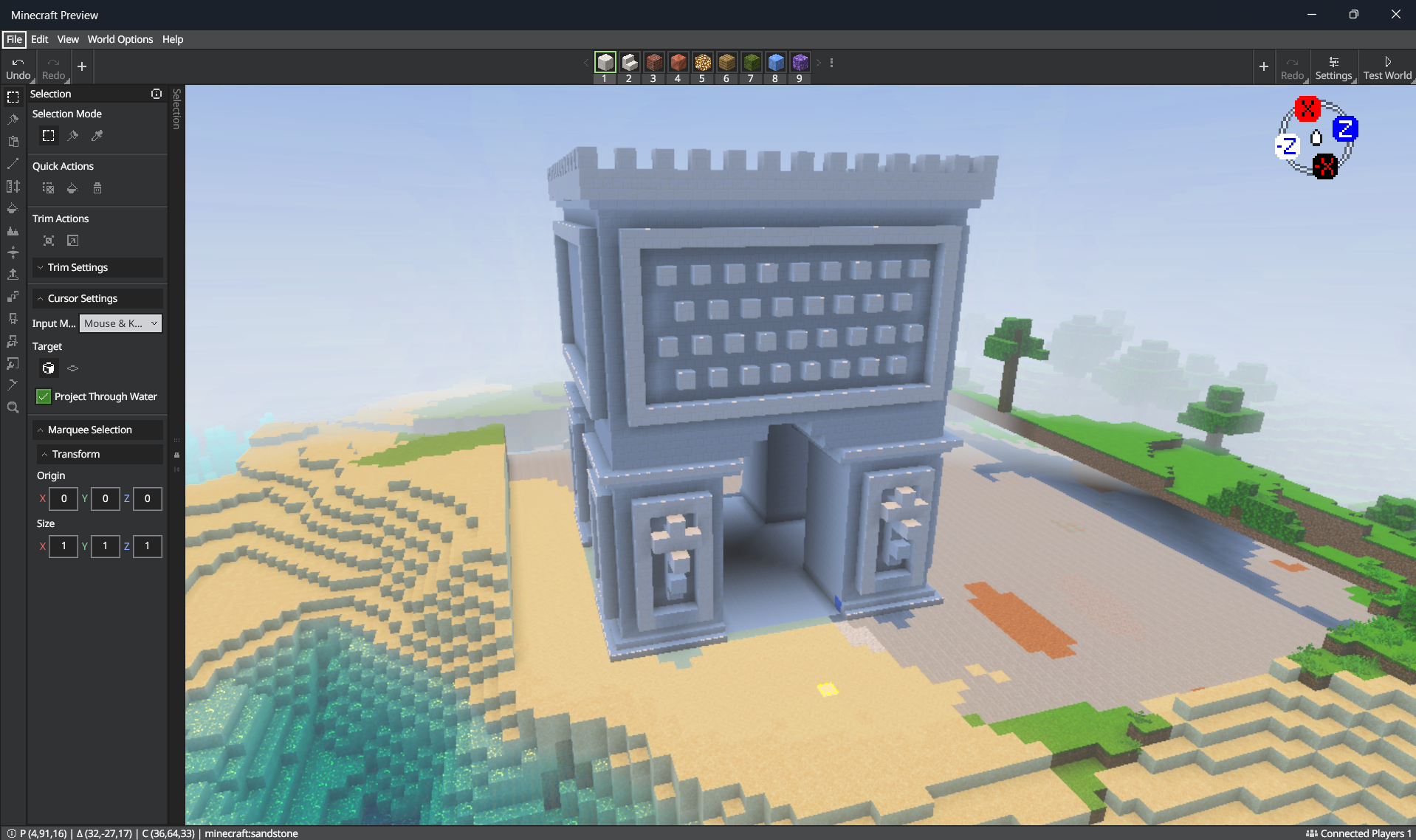The width and height of the screenshot is (1416, 840).
Task: Click Connected Players 1 in status bar
Action: pyautogui.click(x=1358, y=833)
